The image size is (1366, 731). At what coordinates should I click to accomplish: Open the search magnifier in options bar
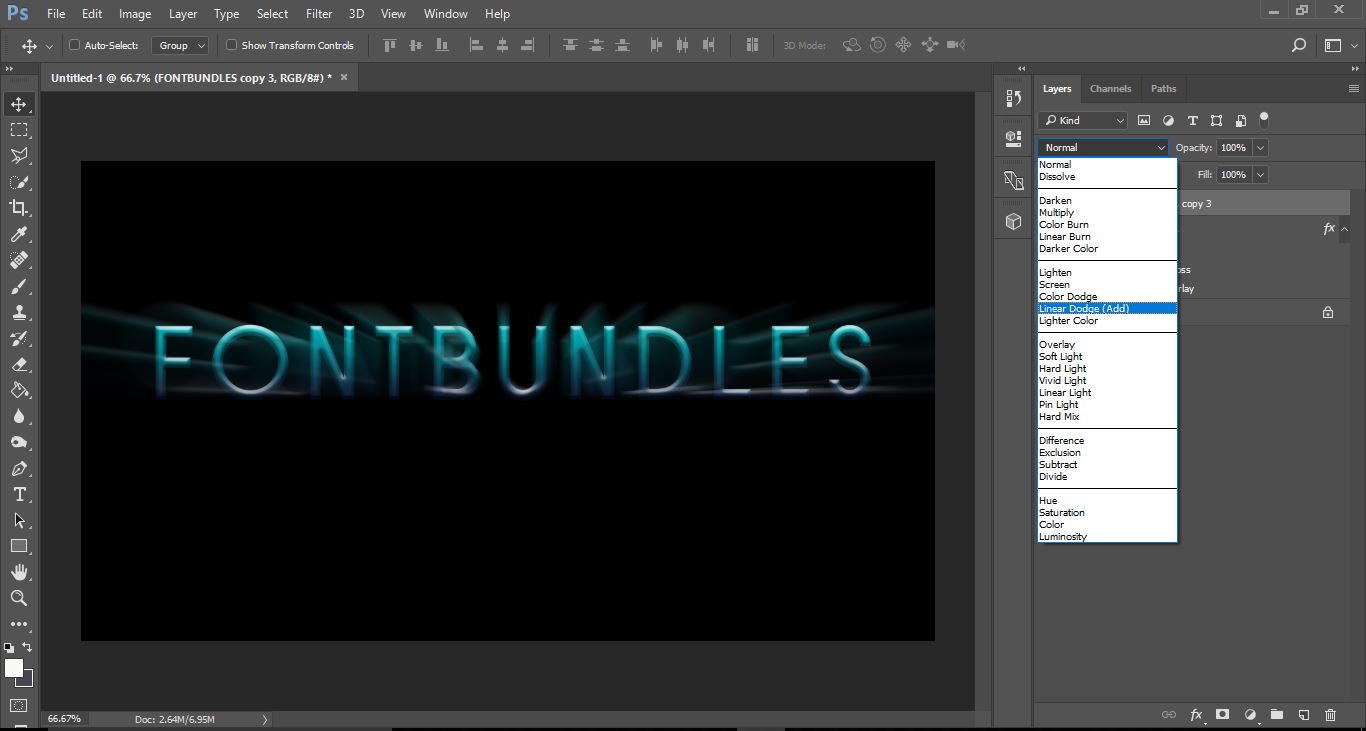(x=1299, y=45)
